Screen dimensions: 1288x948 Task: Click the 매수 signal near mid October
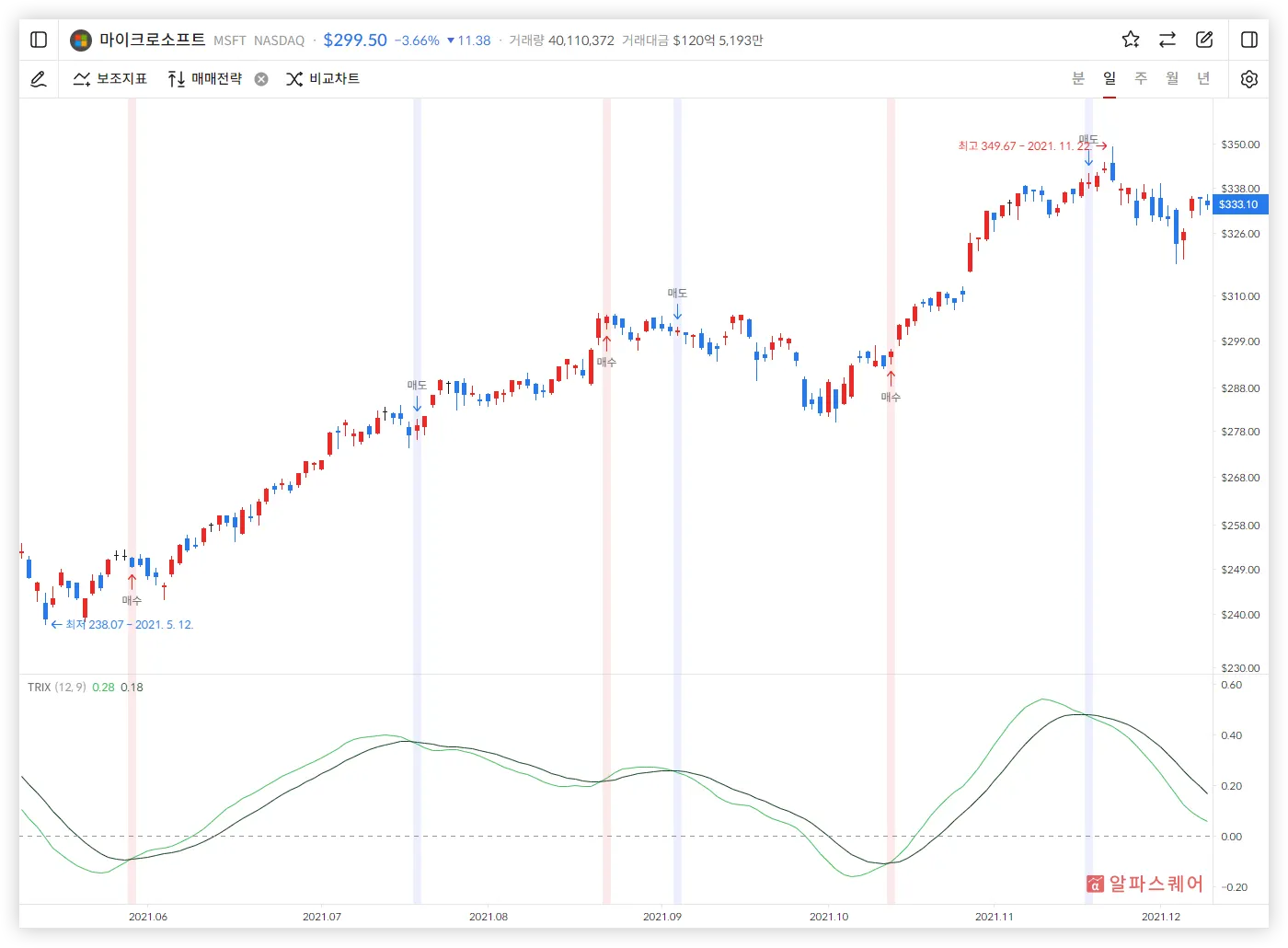[x=891, y=397]
